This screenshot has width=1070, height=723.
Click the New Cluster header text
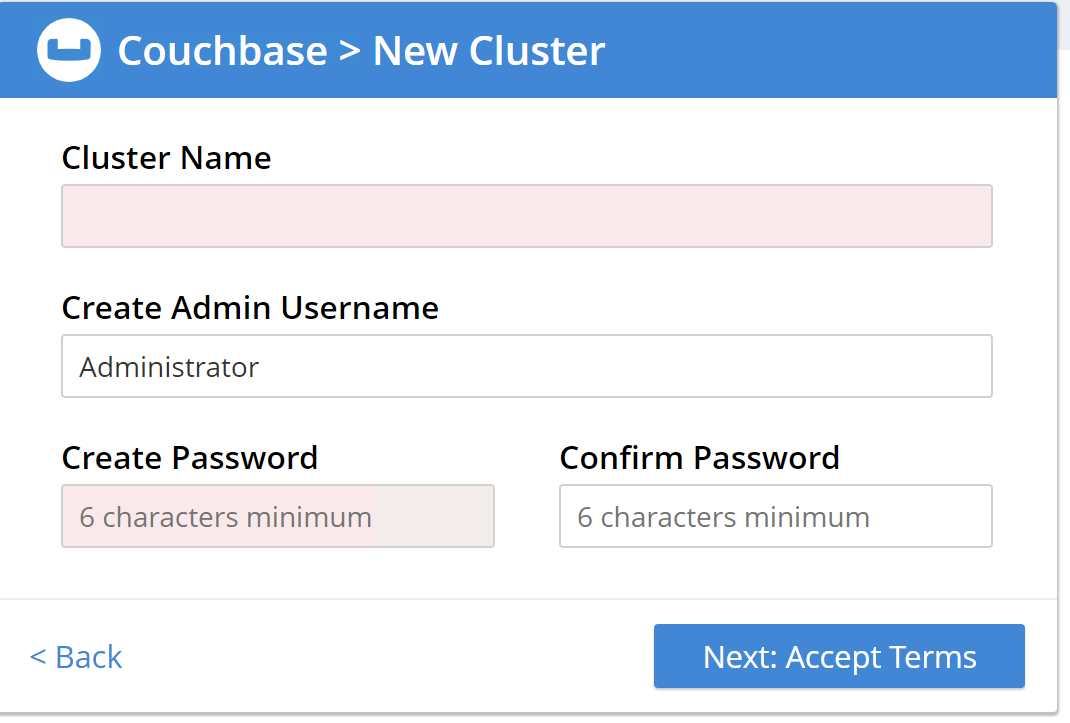pyautogui.click(x=489, y=50)
